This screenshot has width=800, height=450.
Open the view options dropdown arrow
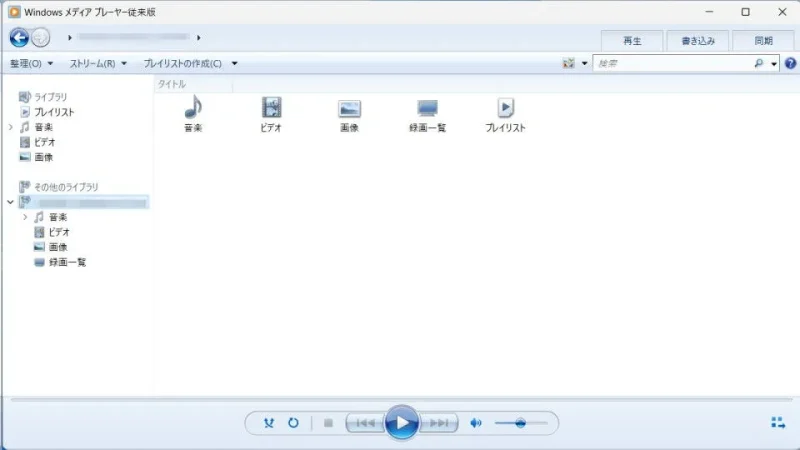pyautogui.click(x=584, y=63)
